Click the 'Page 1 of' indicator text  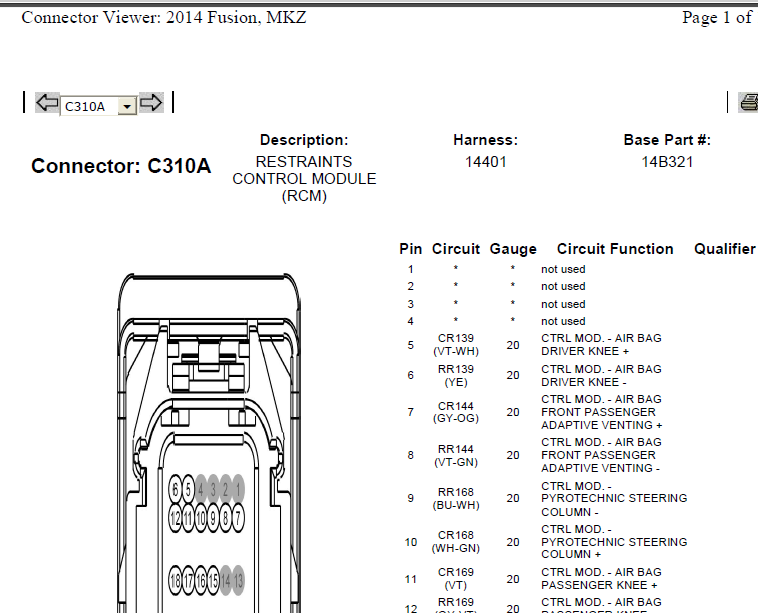point(717,17)
